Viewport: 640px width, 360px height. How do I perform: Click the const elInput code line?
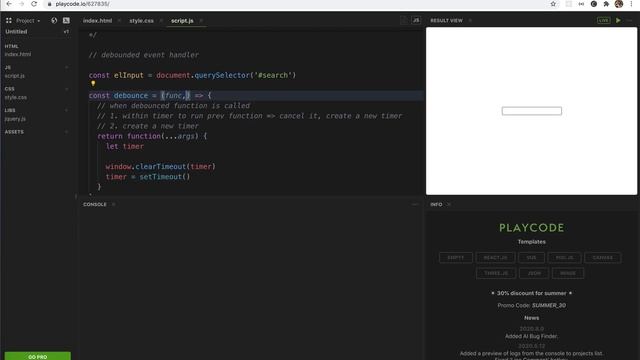[x=192, y=75]
